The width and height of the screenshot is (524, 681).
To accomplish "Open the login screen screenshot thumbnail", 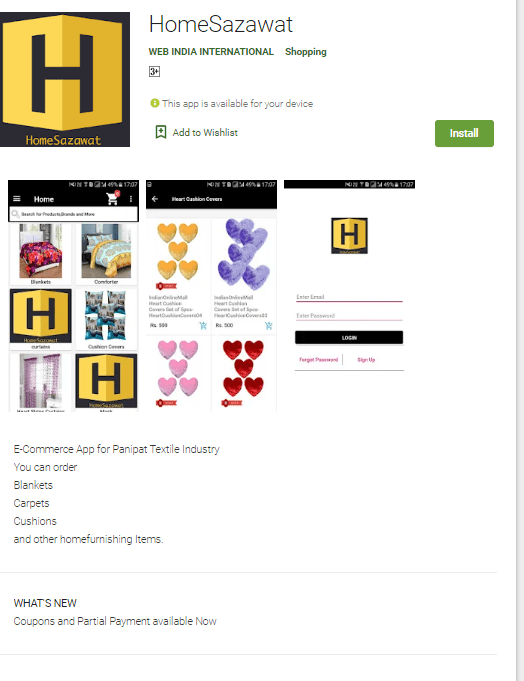I will point(349,296).
